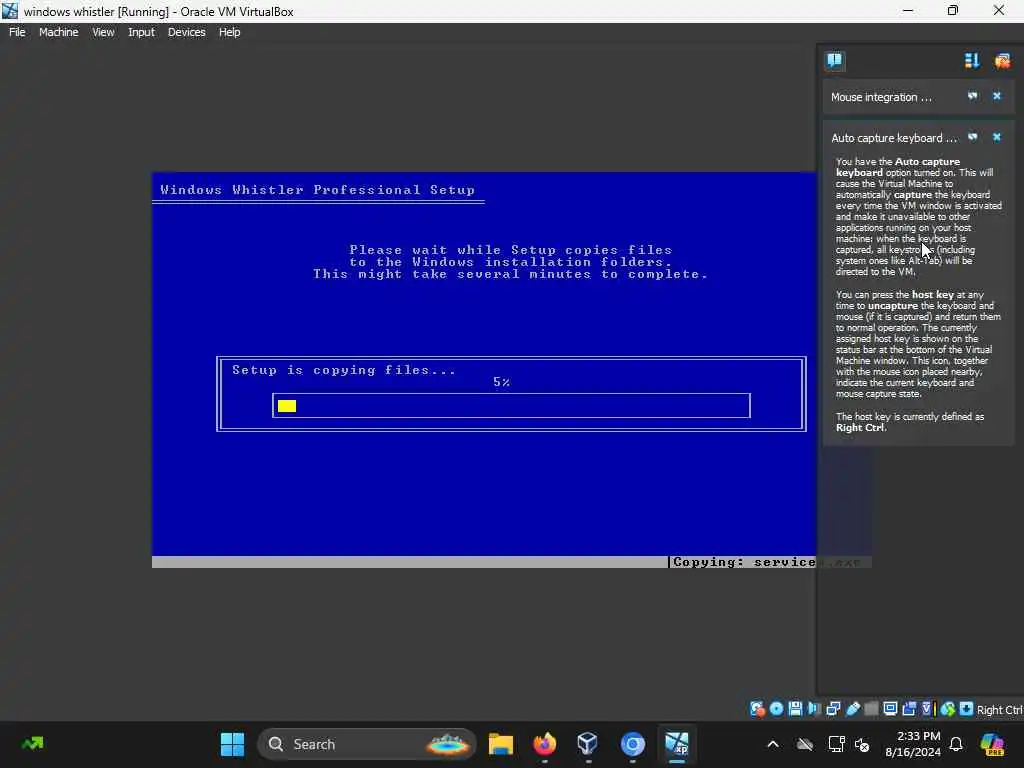Click the 'Copying: service' status text

[x=744, y=562]
